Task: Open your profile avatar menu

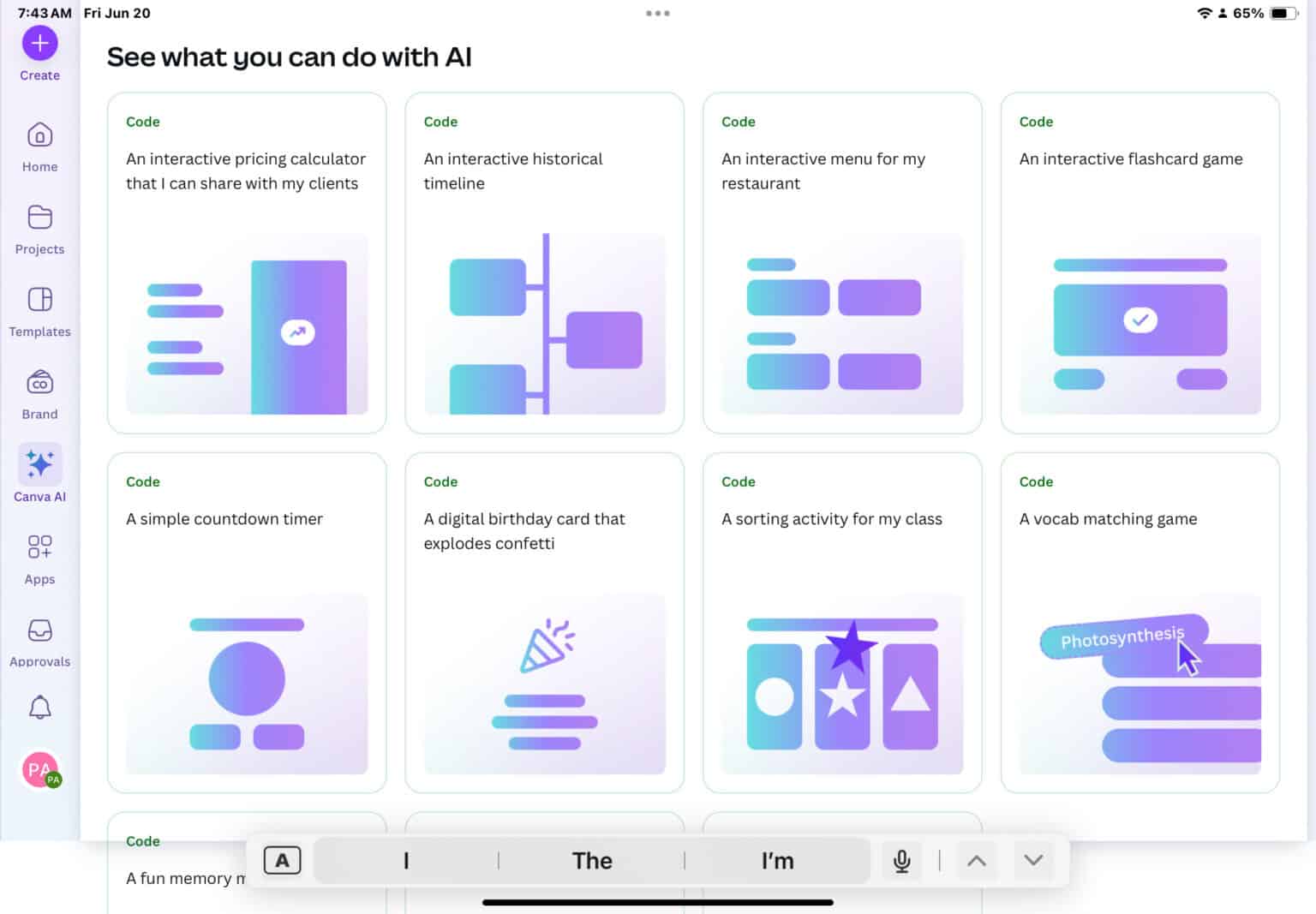Action: tap(39, 769)
